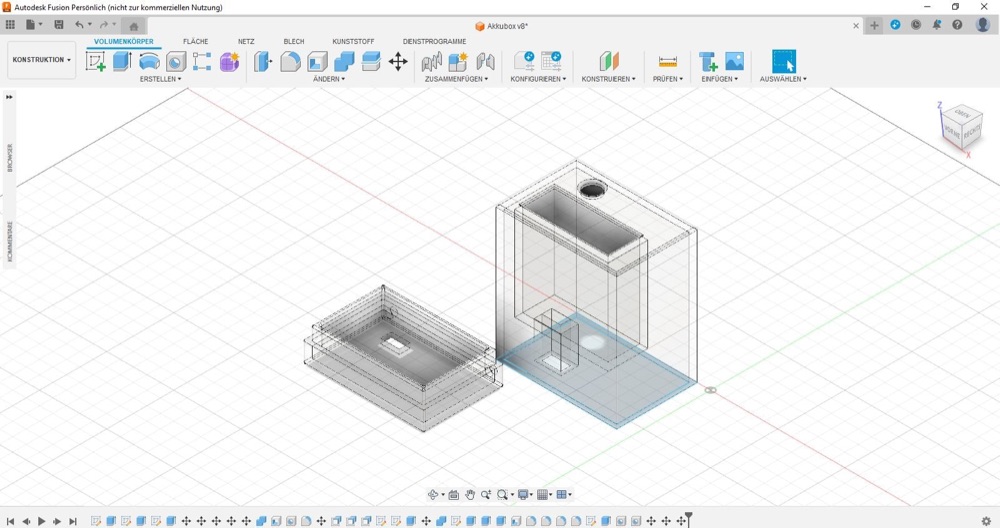The image size is (1000, 528).
Task: Select the Press Pull tool
Action: (x=263, y=62)
